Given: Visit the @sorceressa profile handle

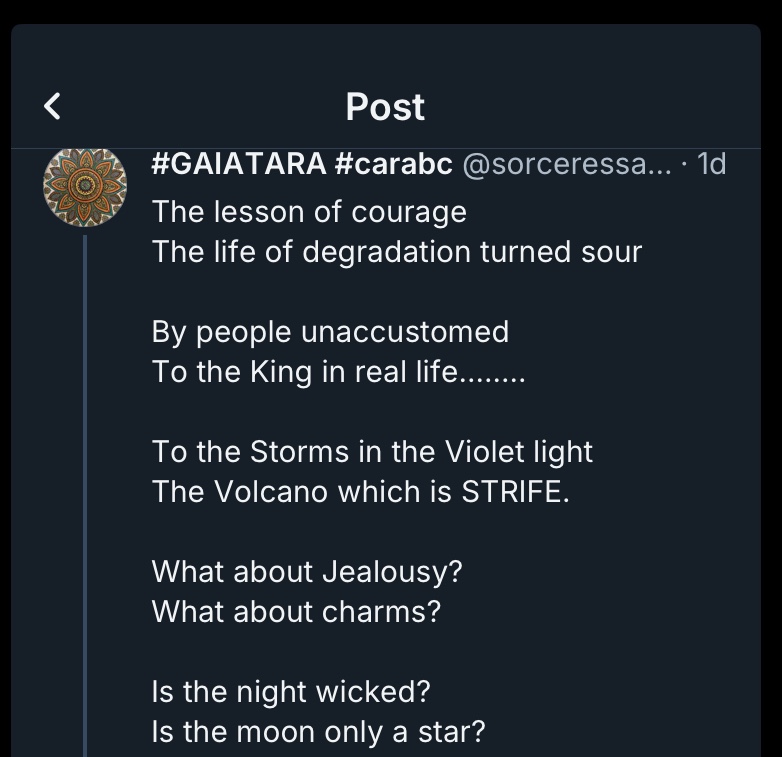Looking at the screenshot, I should tap(566, 164).
